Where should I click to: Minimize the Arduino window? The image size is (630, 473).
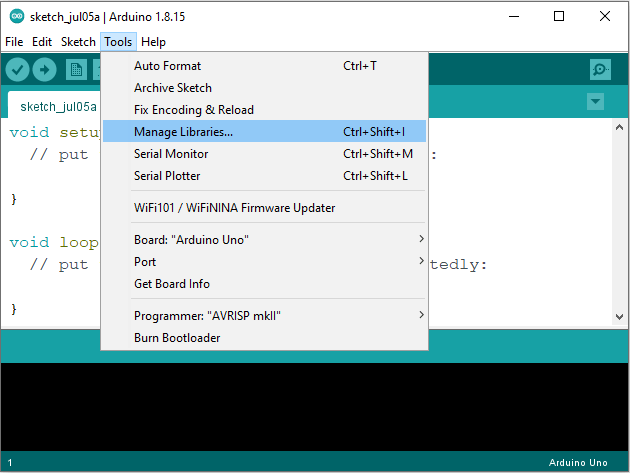click(x=514, y=16)
